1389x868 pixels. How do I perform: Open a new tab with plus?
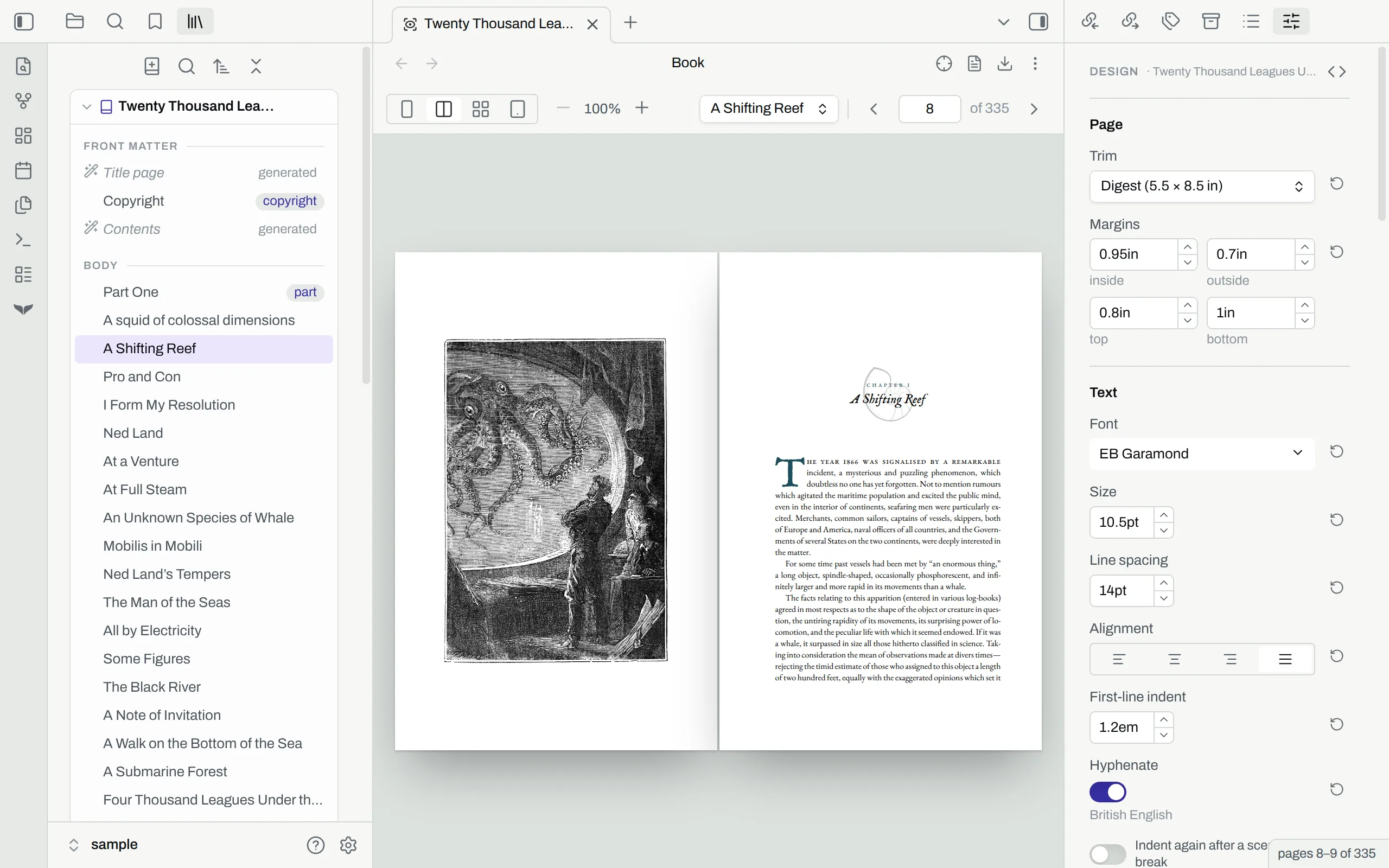click(630, 22)
